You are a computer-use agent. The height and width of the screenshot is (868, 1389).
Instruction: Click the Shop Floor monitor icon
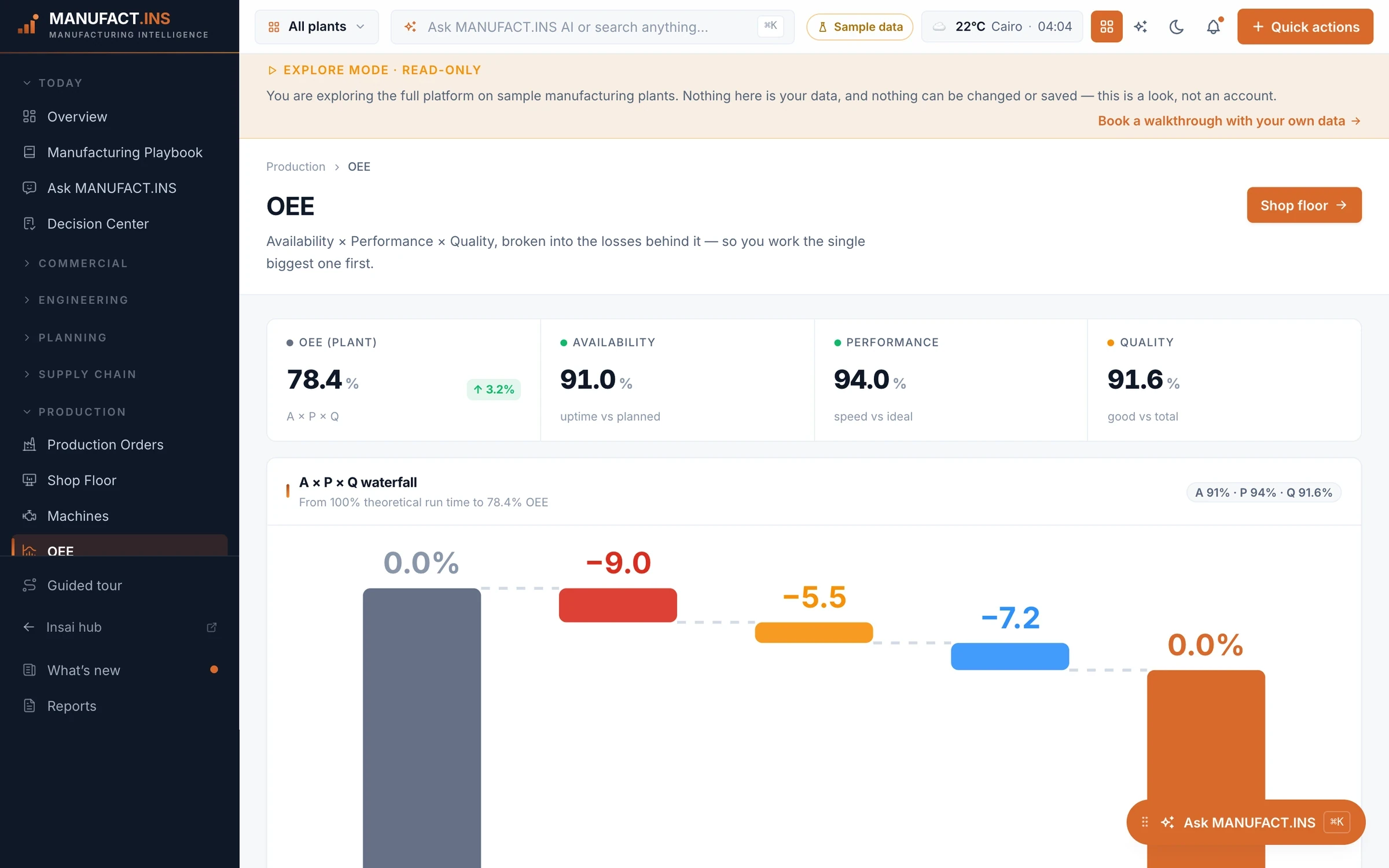pos(30,480)
